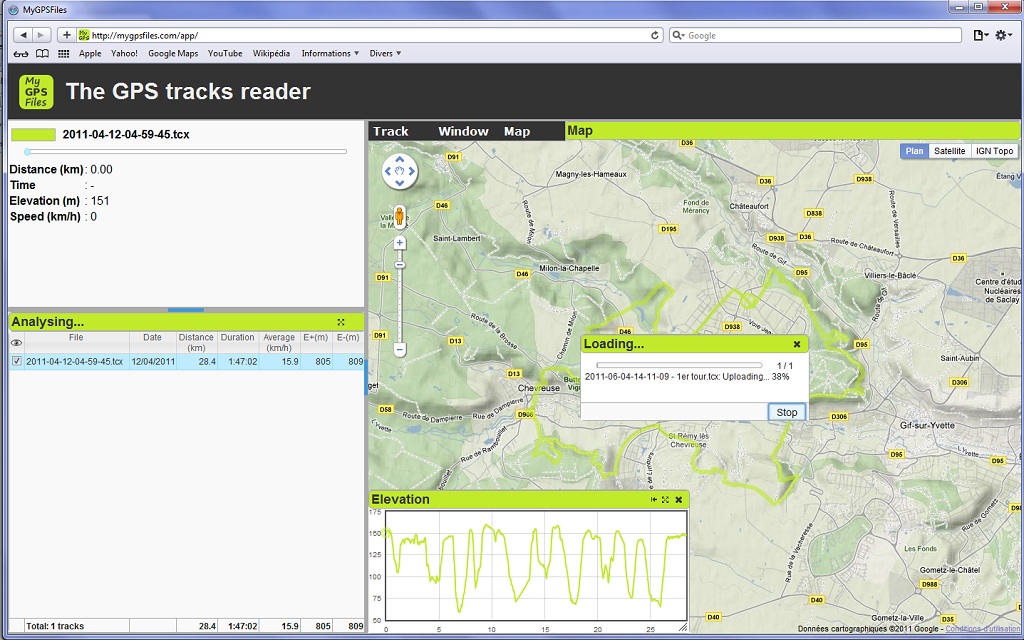This screenshot has height=640, width=1024.
Task: Open the Divers bookmarks dropdown
Action: [x=385, y=54]
